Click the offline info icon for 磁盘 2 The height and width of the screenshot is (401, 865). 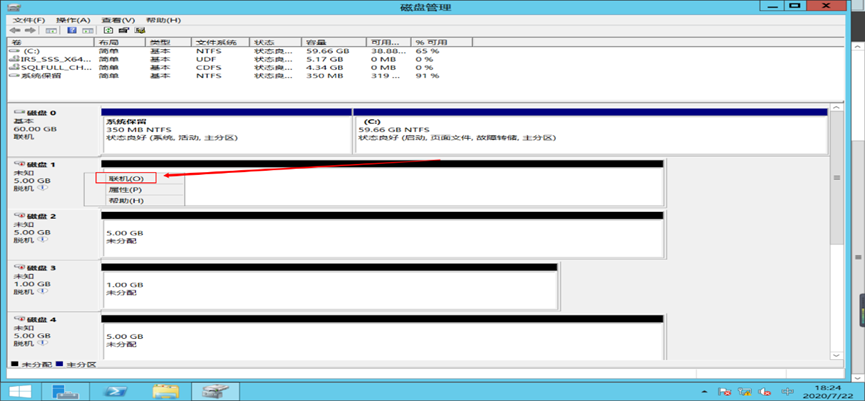pos(43,239)
